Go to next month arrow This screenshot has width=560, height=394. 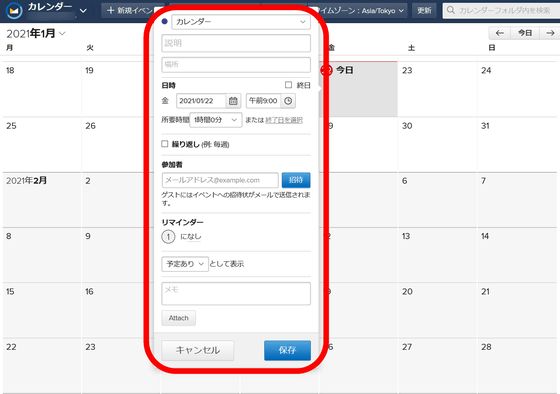550,33
